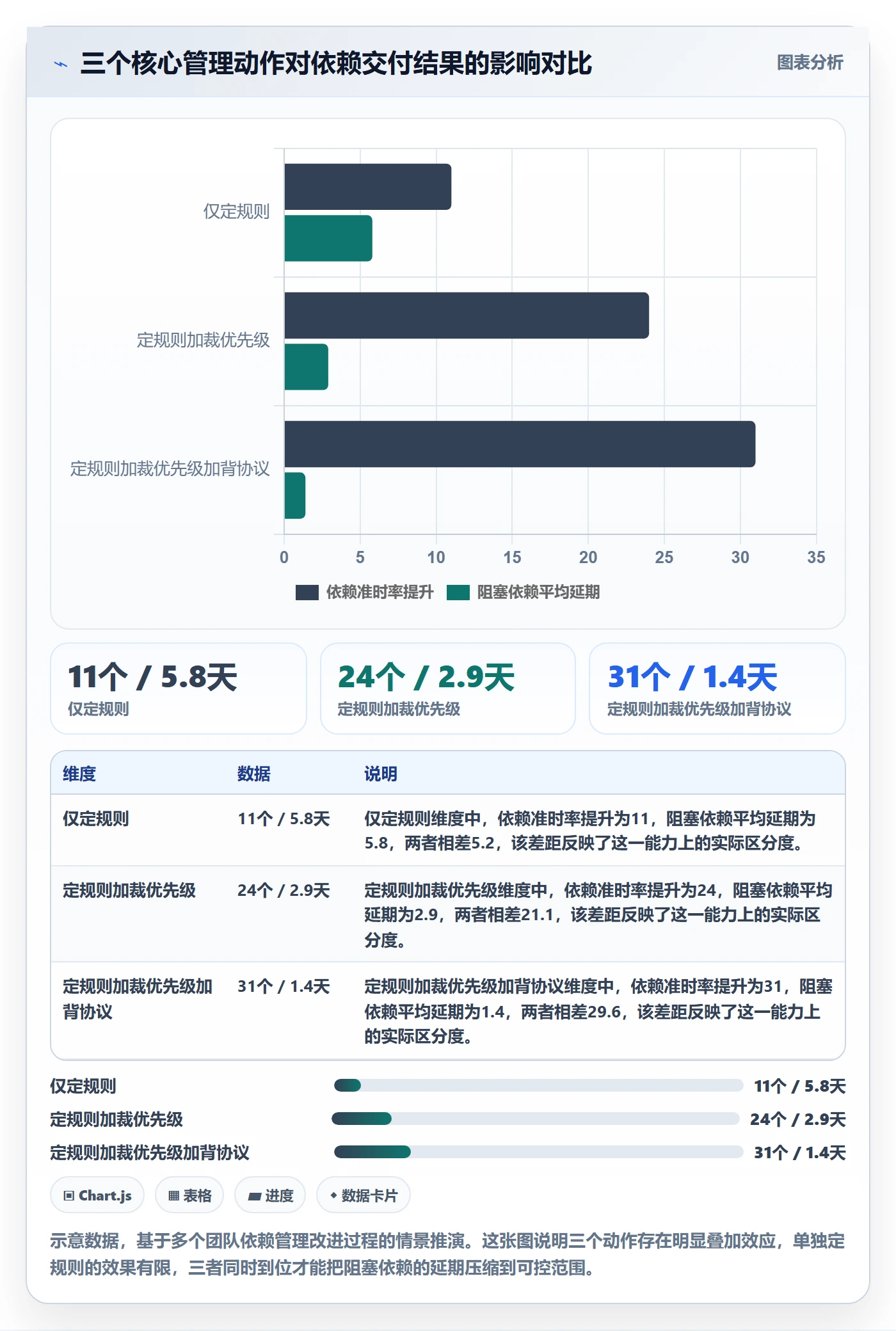The width and height of the screenshot is (896, 1331).
Task: Click the green bar for 定规则加裁优先级加背协议
Action: (295, 495)
